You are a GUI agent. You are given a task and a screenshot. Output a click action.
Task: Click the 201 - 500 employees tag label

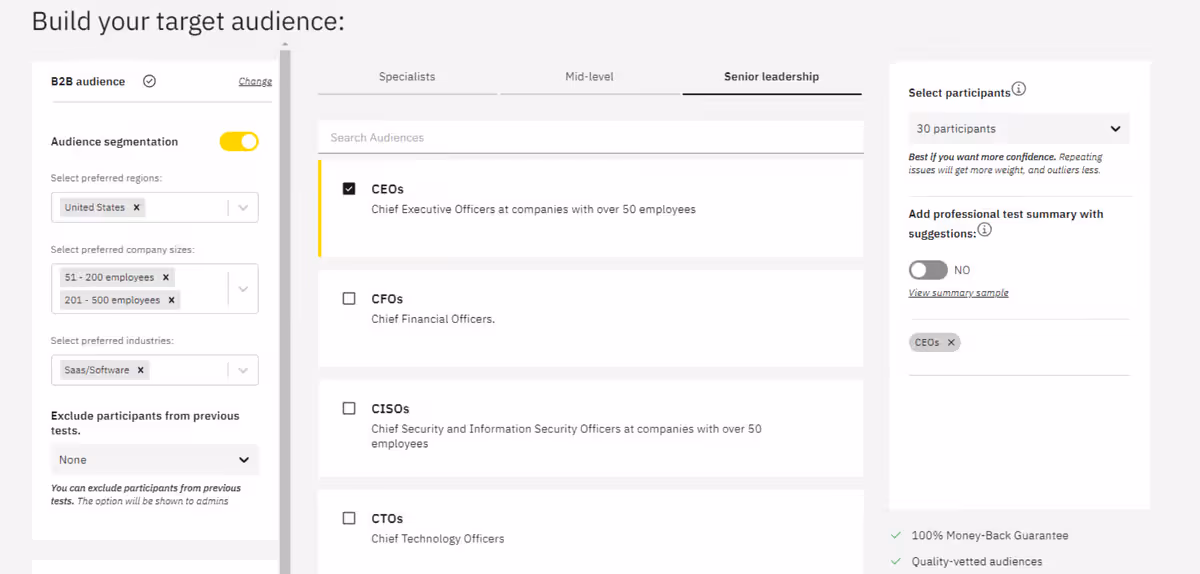click(112, 300)
